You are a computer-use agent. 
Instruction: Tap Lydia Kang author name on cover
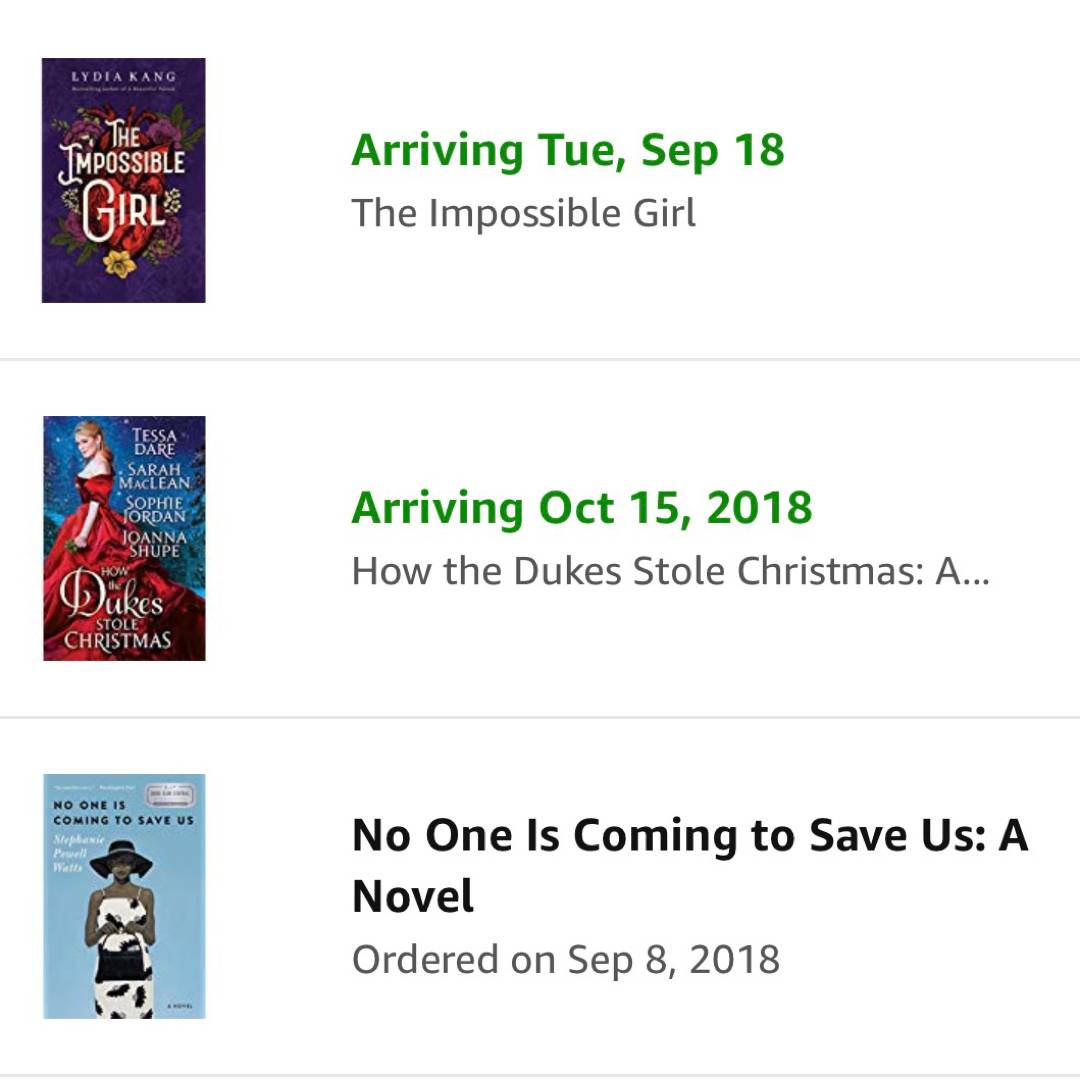click(x=123, y=77)
